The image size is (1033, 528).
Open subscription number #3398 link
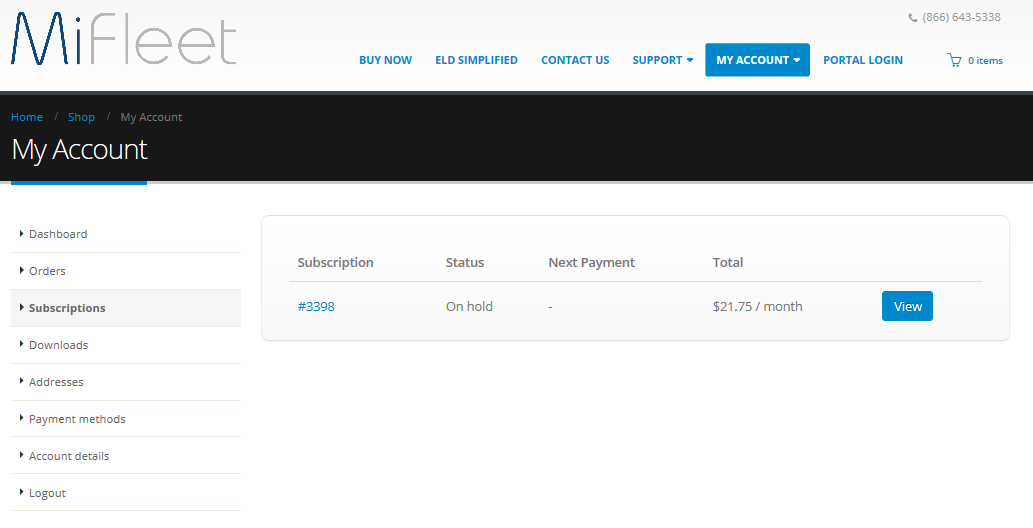[316, 306]
